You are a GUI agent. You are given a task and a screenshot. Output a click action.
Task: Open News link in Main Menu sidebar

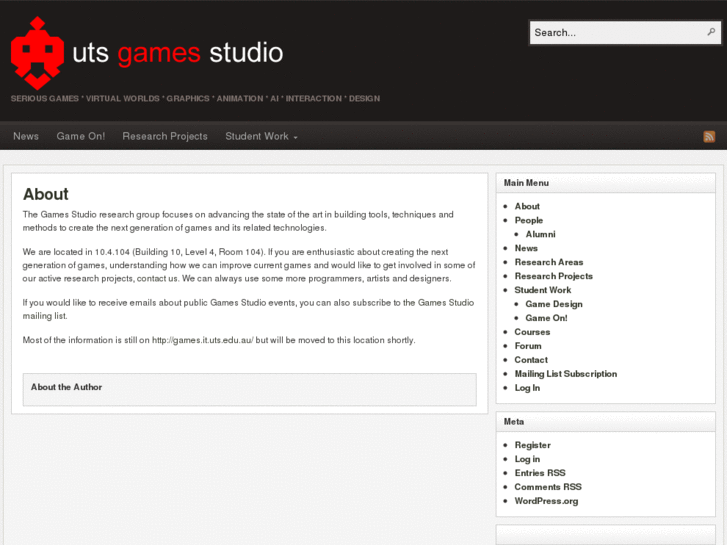(x=526, y=248)
